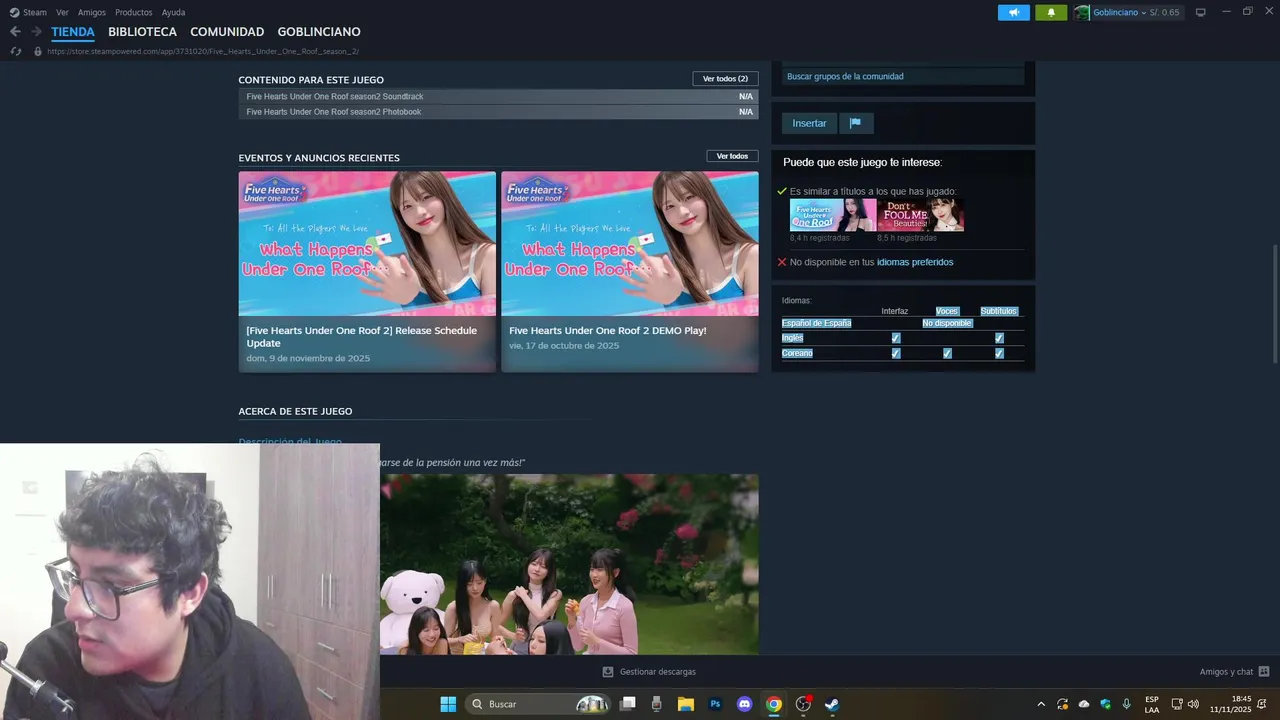This screenshot has width=1280, height=720.
Task: Click the Inglés Interfaz checkmark
Action: tap(895, 338)
